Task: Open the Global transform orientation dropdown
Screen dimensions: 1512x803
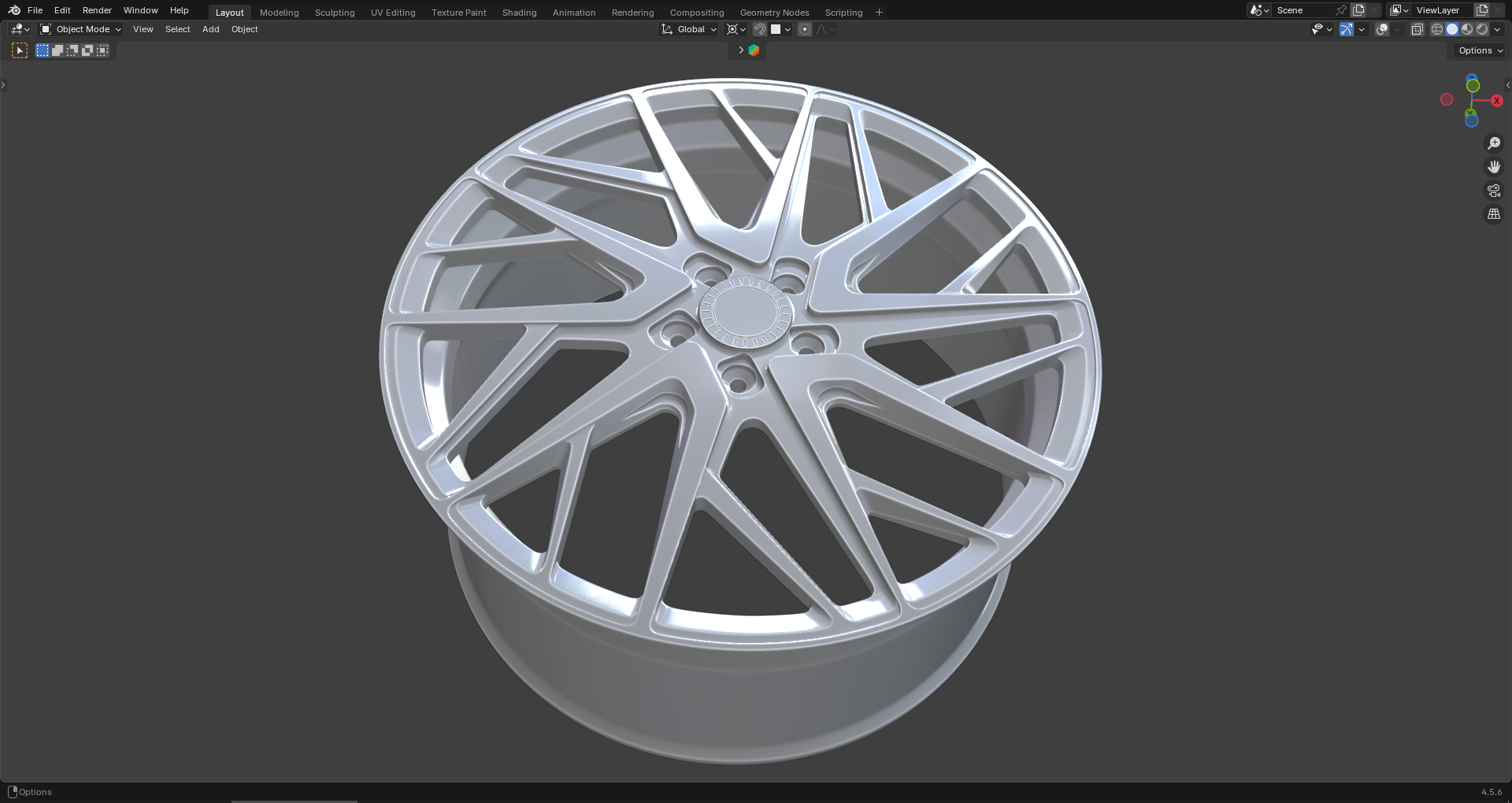Action: [689, 29]
